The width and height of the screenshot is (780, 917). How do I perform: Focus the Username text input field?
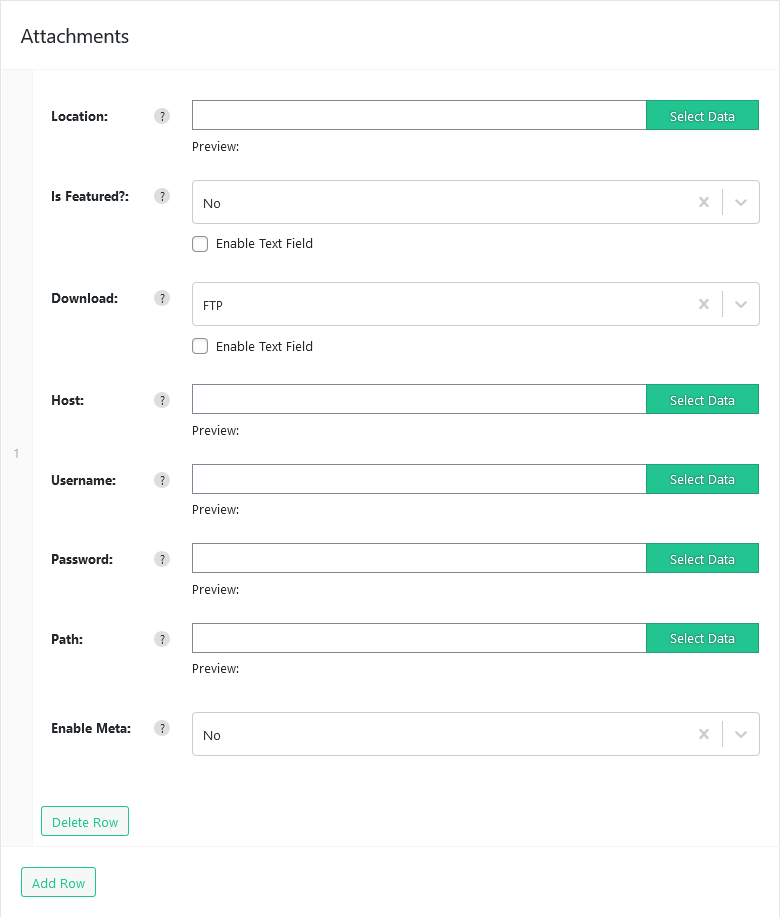[x=419, y=479]
